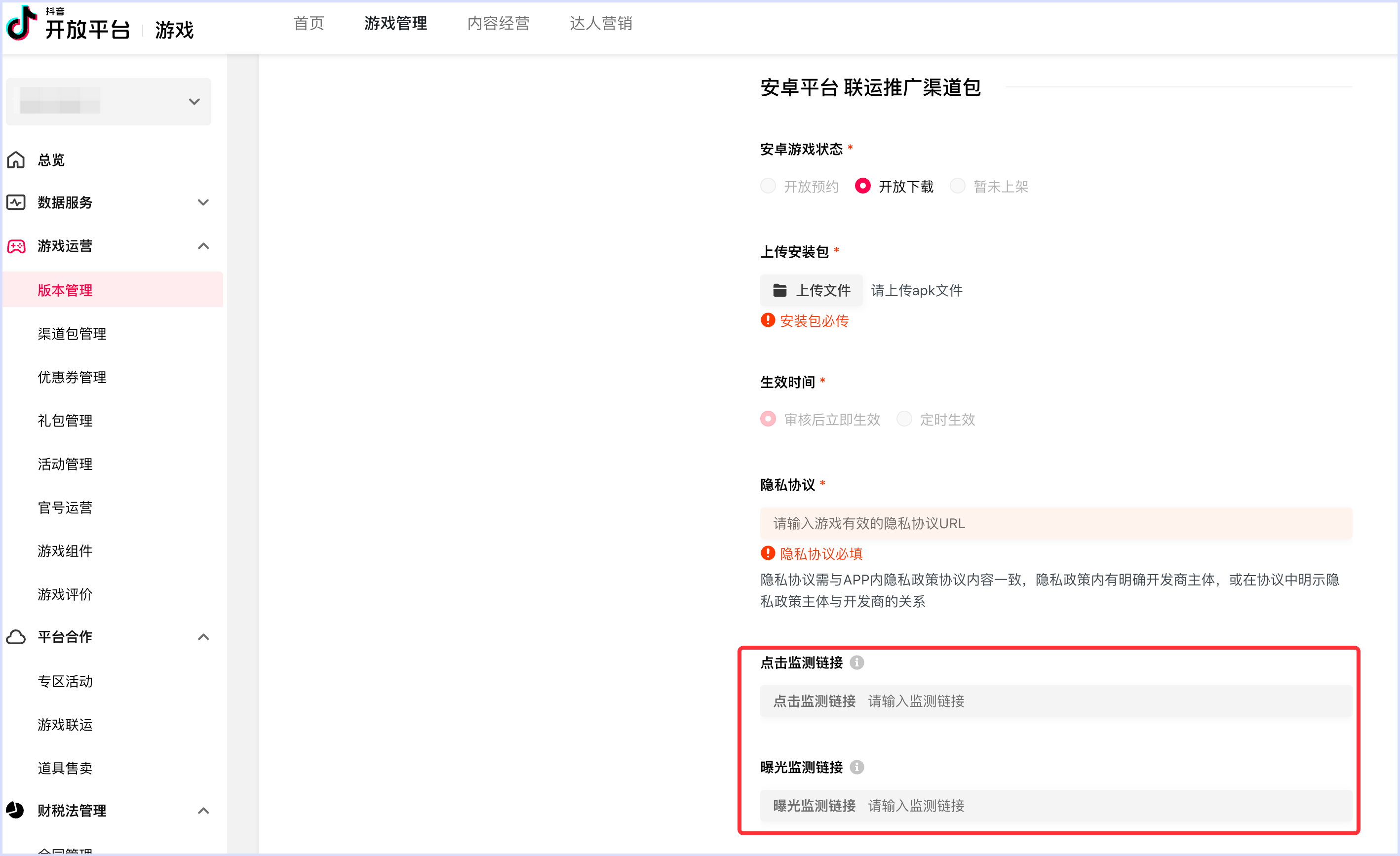The image size is (1400, 856).
Task: Focus the 隐私协议 URL input
Action: coord(1056,524)
